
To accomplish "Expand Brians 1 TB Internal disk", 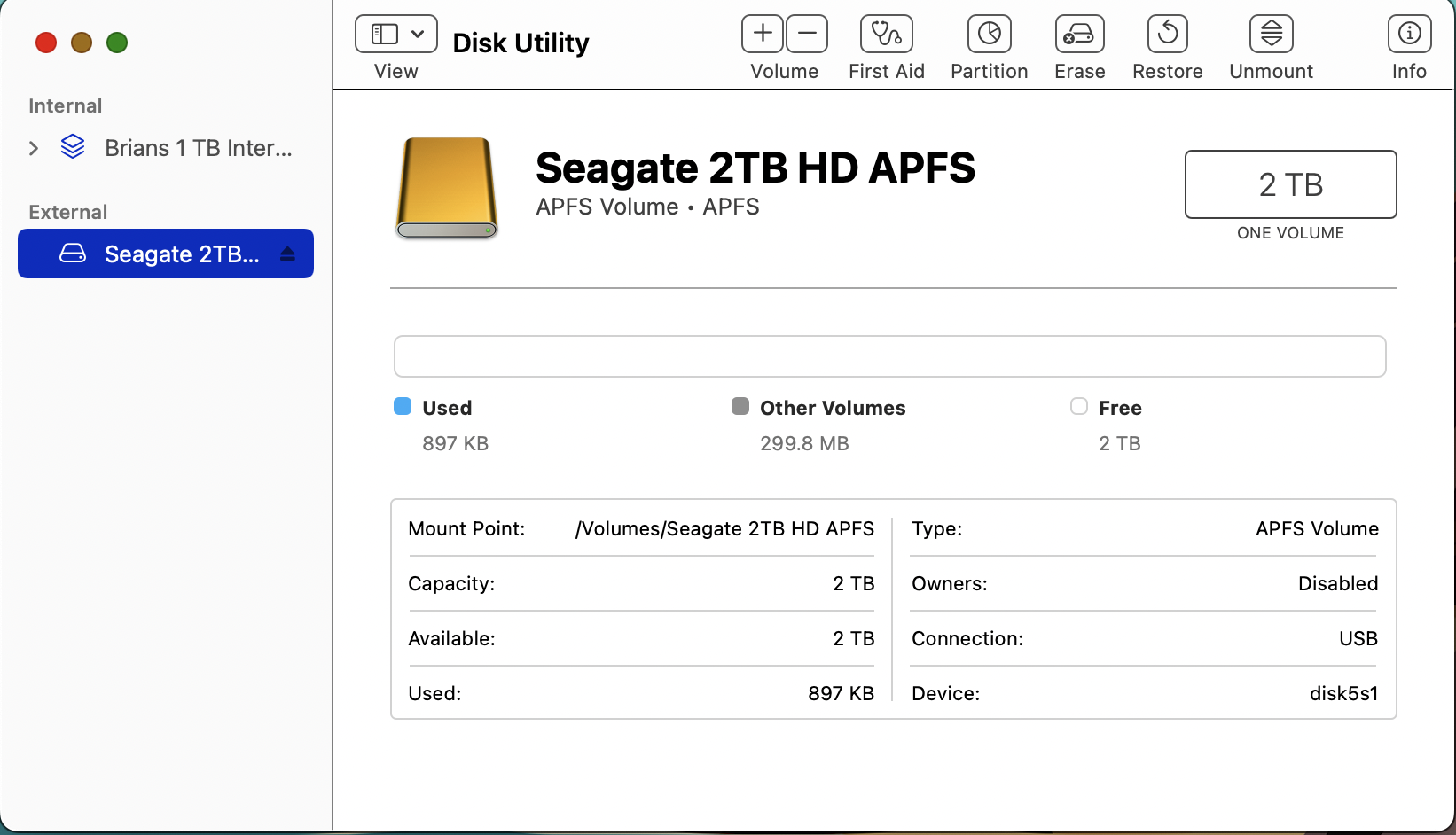I will [x=34, y=148].
